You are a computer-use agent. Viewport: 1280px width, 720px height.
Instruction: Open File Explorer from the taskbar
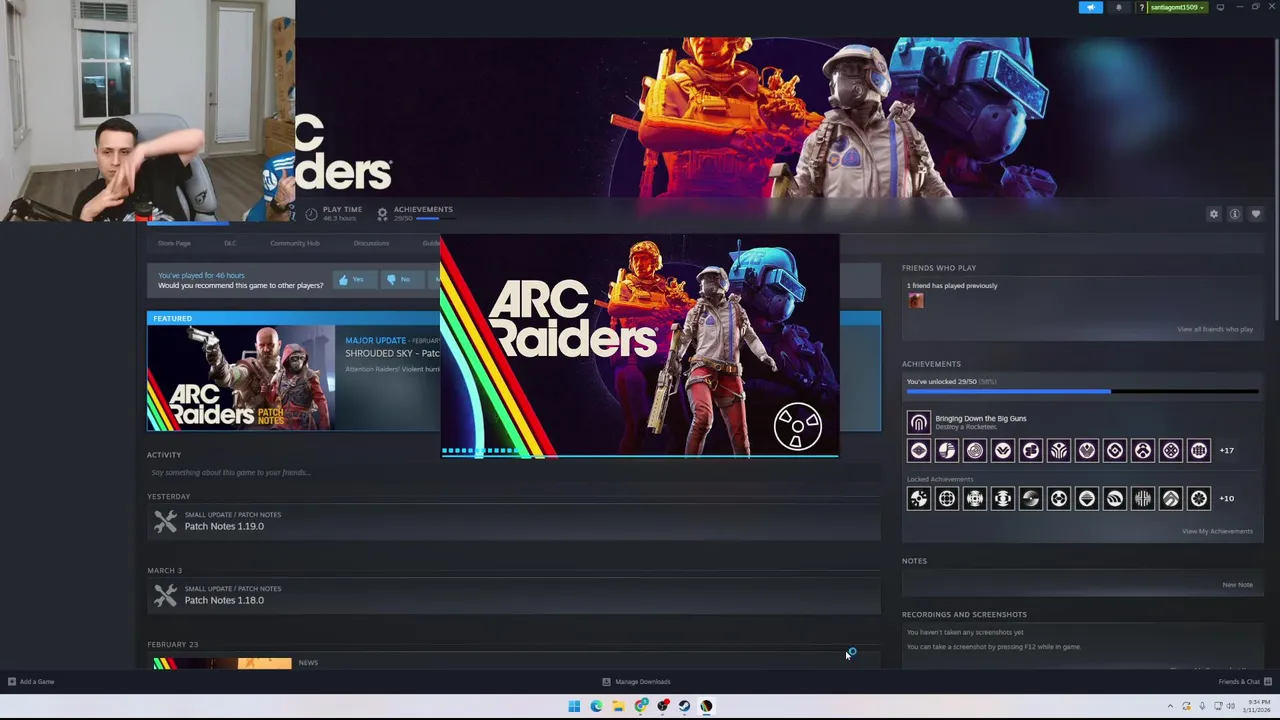click(x=618, y=706)
